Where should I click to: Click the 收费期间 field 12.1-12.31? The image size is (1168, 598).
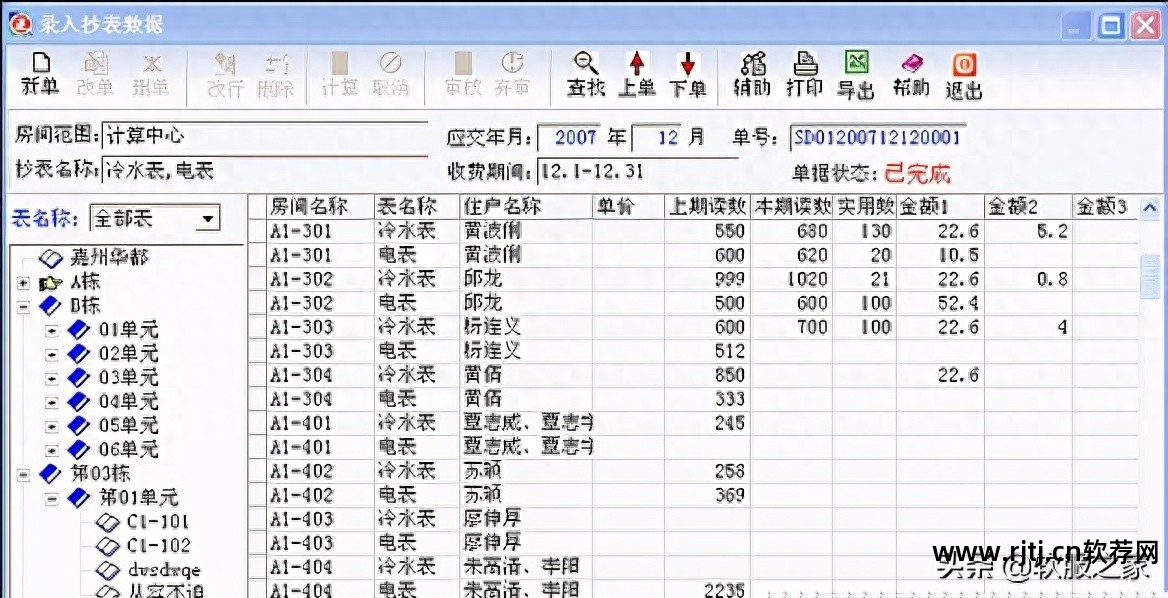637,171
